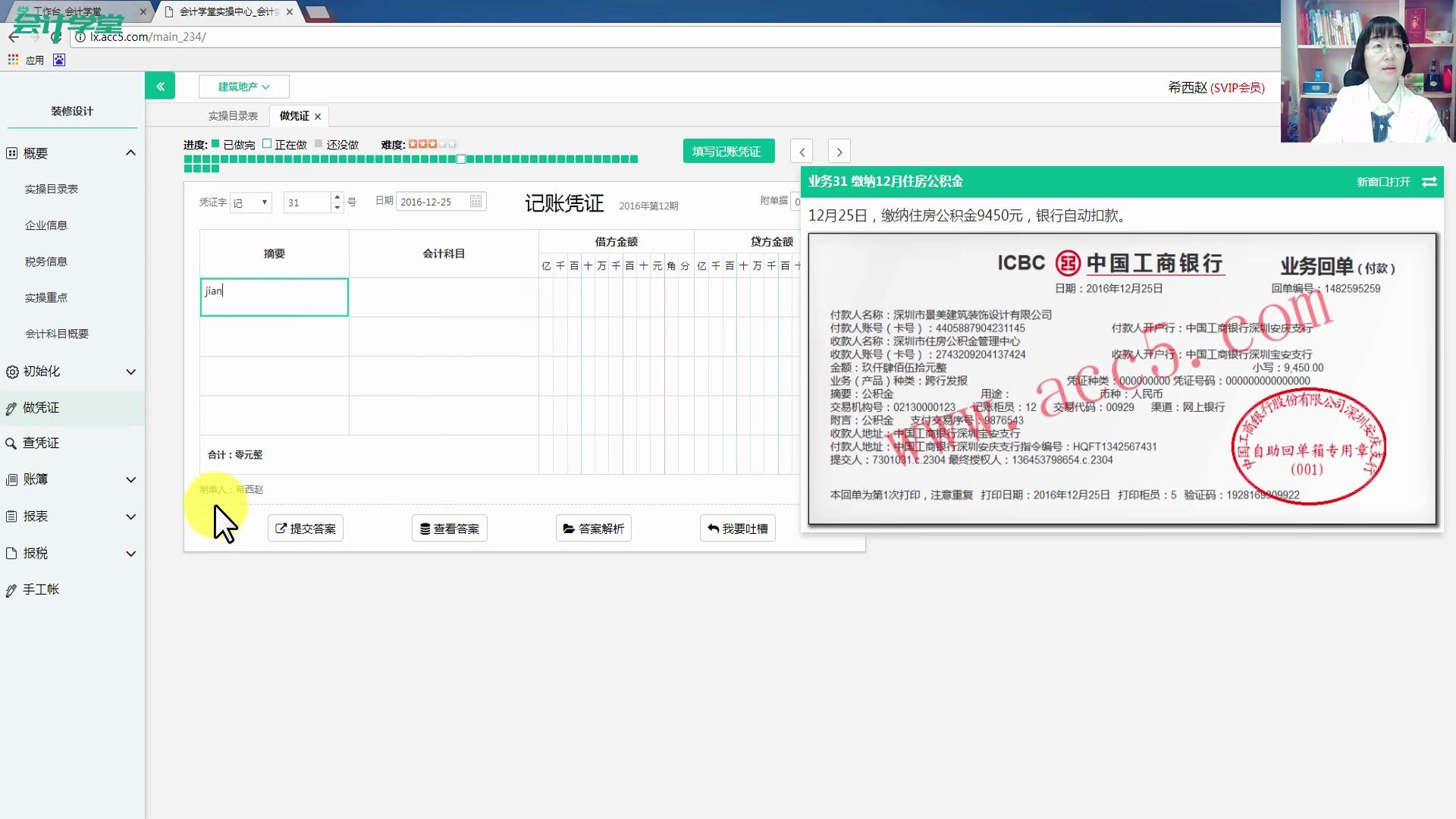This screenshot has width=1456, height=819.
Task: Expand the 报税 sidebar section
Action: tap(130, 554)
